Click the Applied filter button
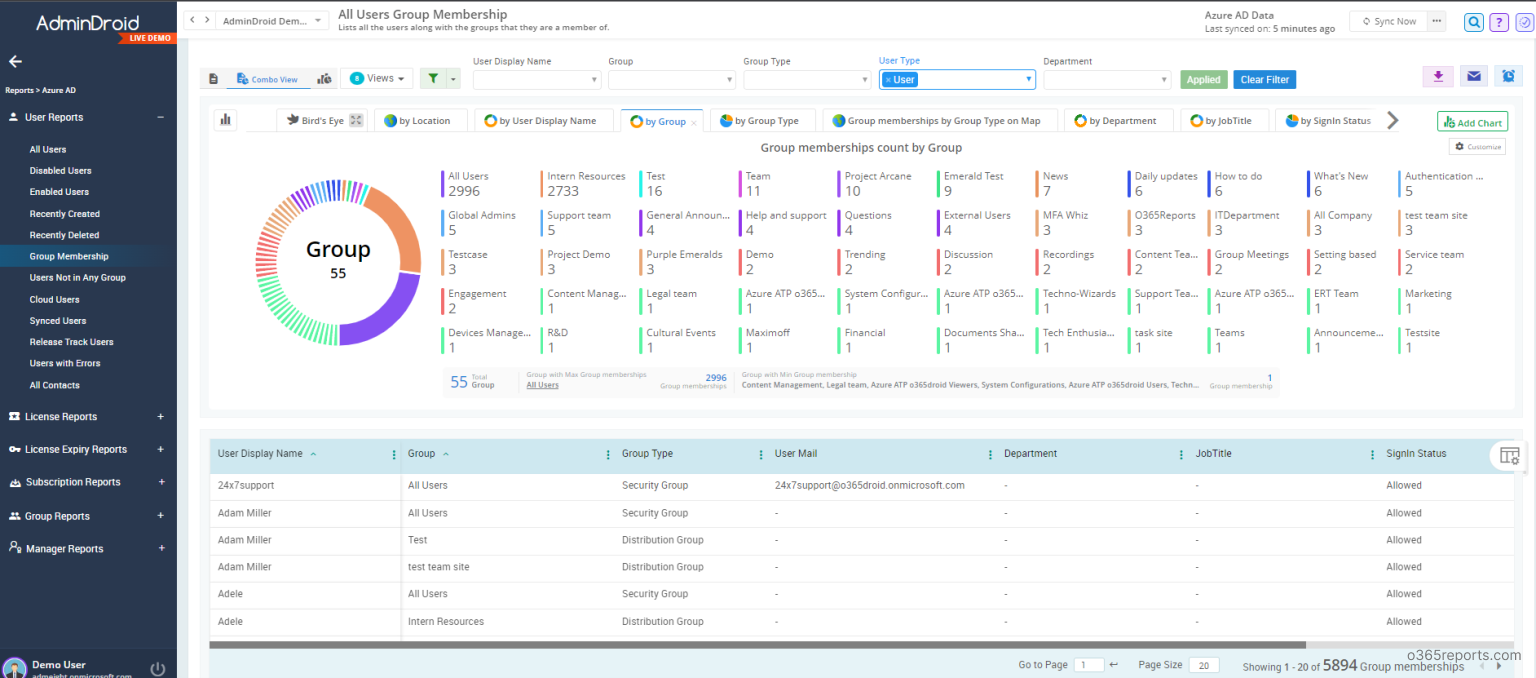This screenshot has height=678, width=1536. pos(1203,80)
